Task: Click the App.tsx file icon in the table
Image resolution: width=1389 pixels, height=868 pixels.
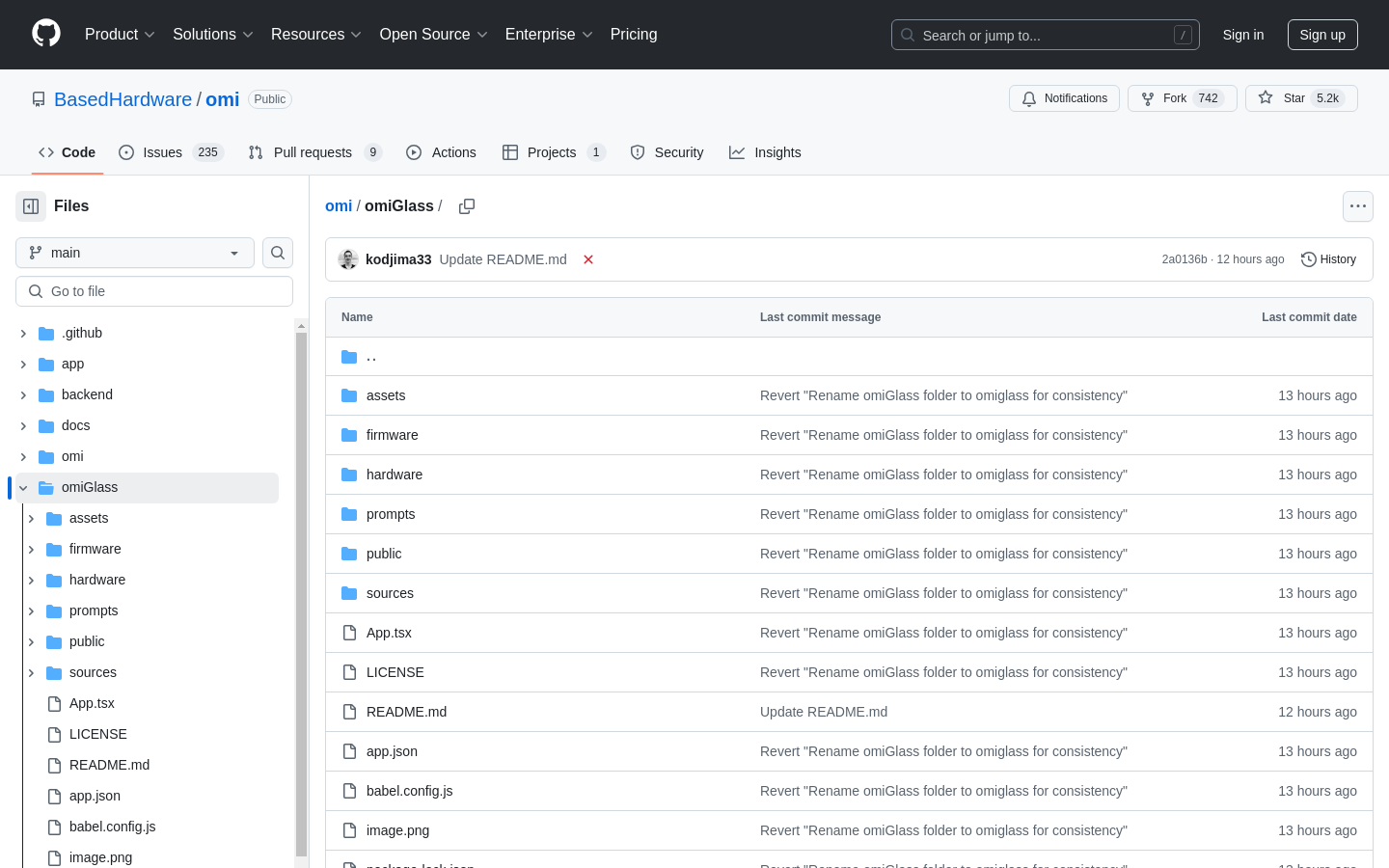Action: (x=349, y=633)
